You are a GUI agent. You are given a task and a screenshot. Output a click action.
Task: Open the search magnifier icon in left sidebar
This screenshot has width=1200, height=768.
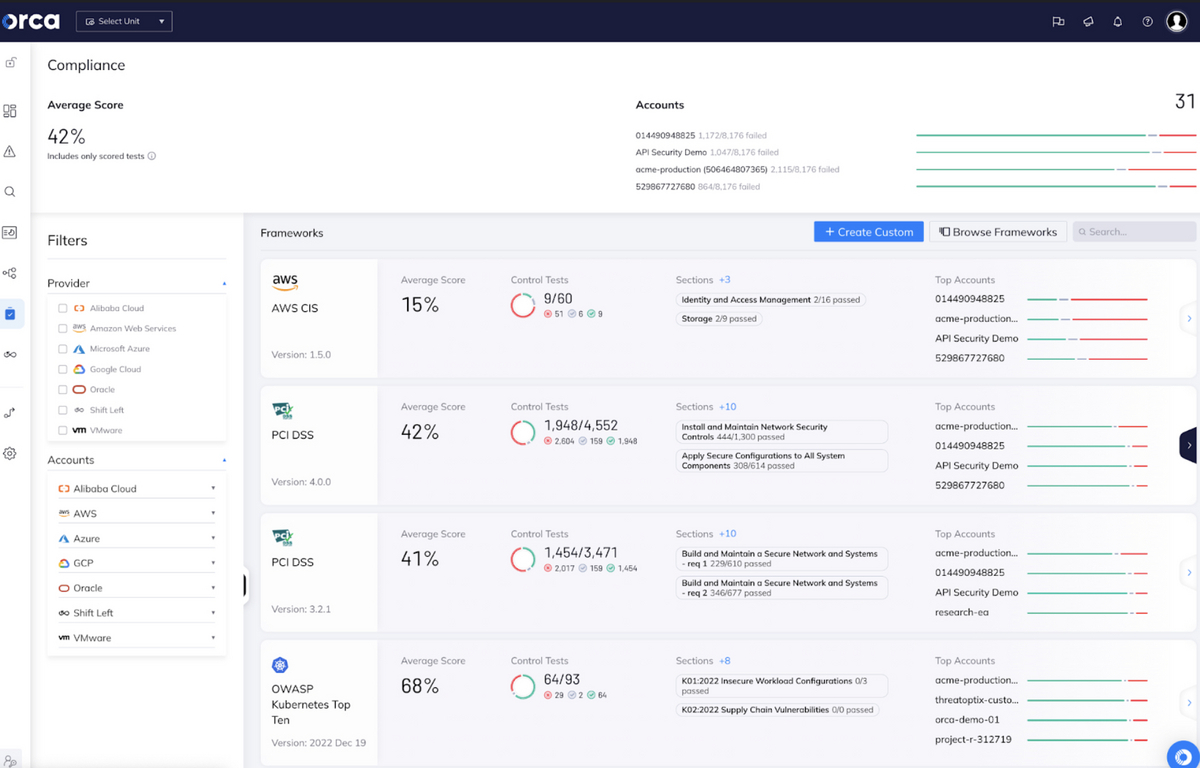(x=11, y=191)
